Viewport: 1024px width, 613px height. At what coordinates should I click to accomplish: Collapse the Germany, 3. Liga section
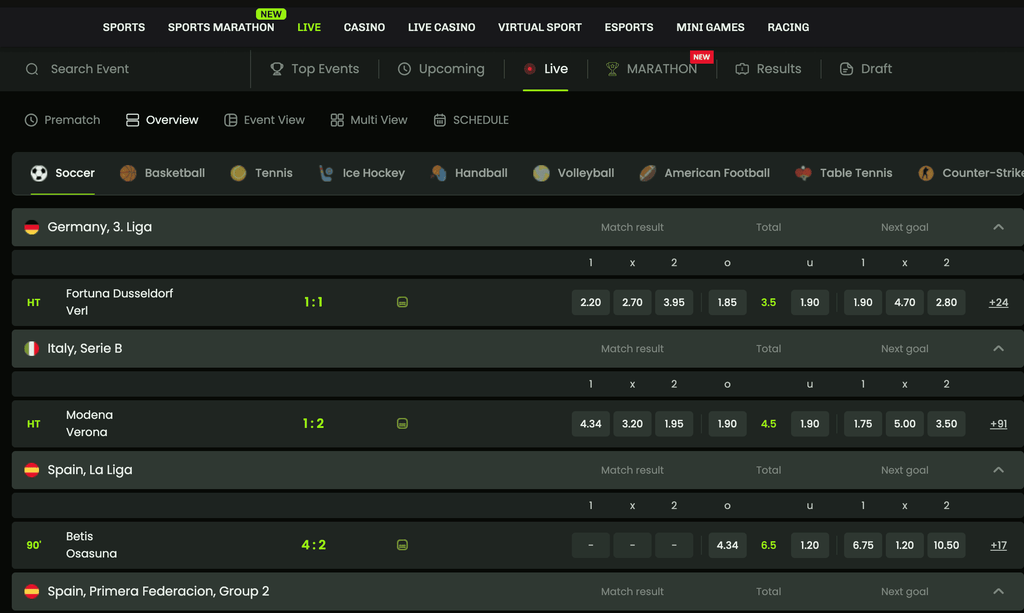[x=999, y=227]
